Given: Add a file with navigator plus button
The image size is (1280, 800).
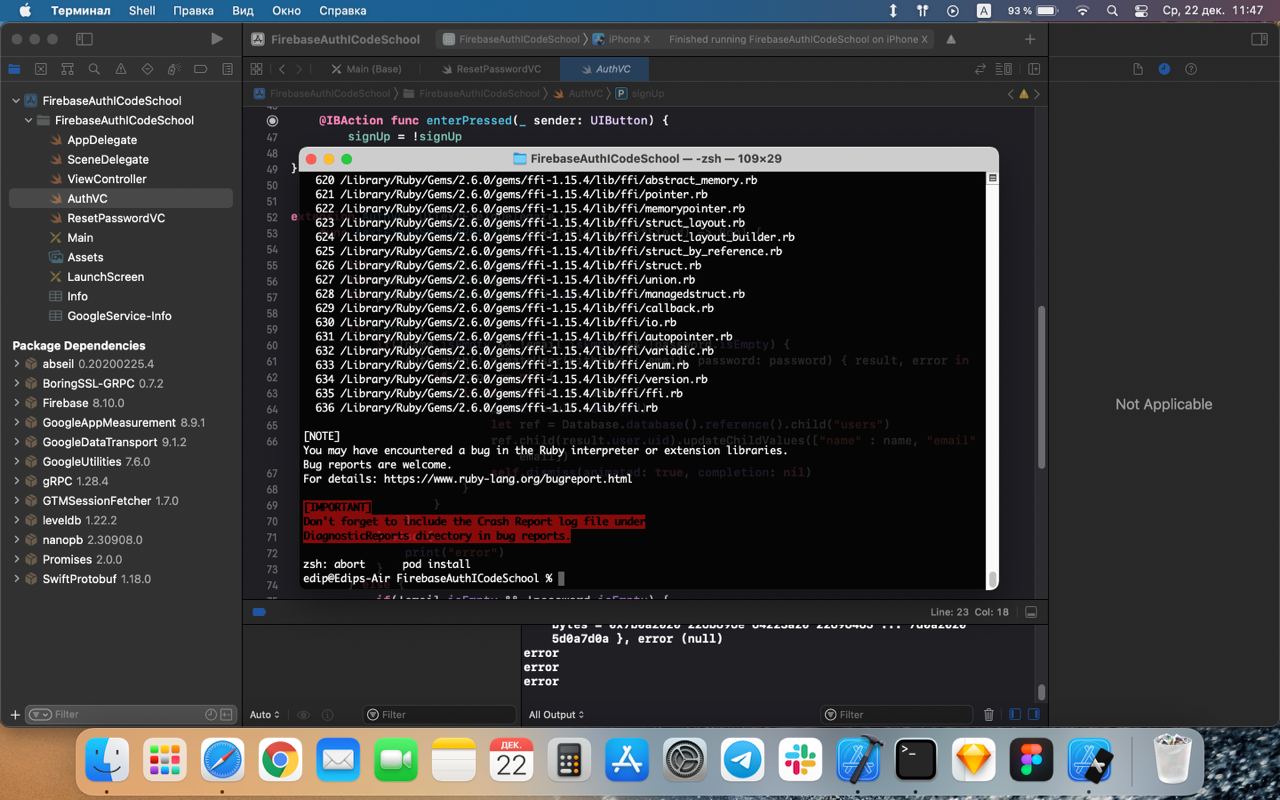Looking at the screenshot, I should [x=14, y=715].
